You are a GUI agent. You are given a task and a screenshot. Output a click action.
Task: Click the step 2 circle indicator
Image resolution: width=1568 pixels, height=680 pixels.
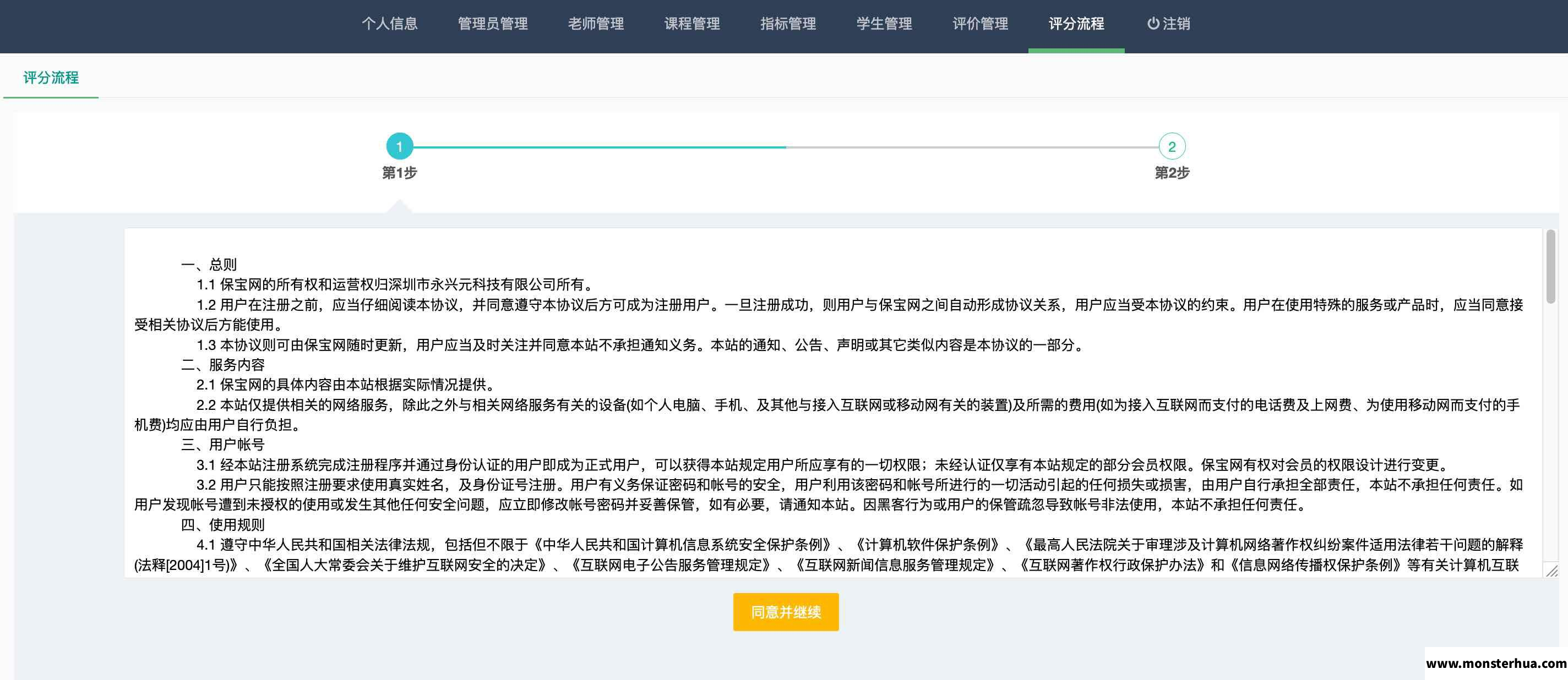tap(1172, 146)
